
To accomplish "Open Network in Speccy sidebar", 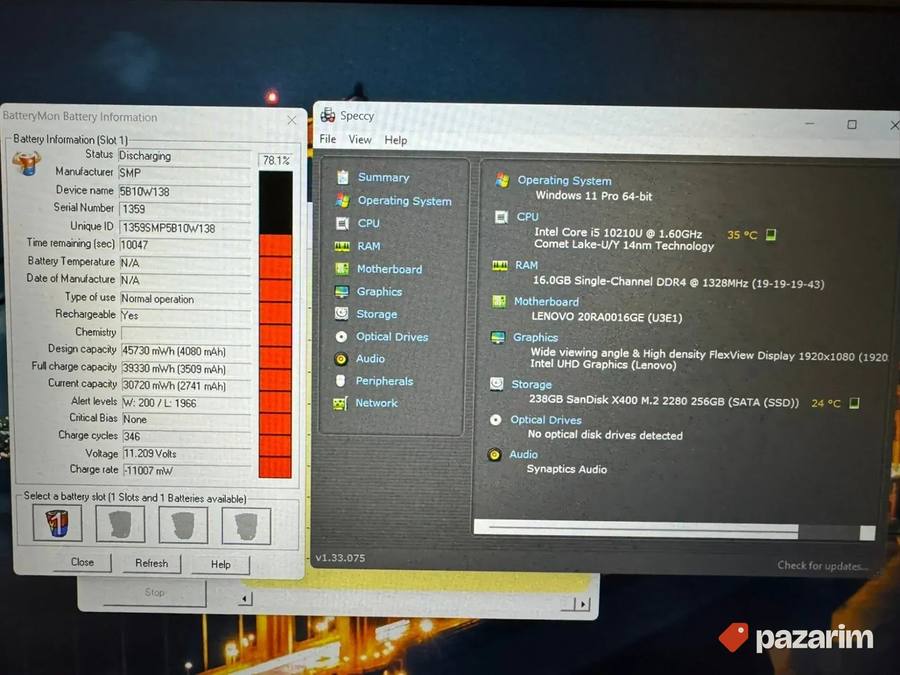I will coord(376,403).
